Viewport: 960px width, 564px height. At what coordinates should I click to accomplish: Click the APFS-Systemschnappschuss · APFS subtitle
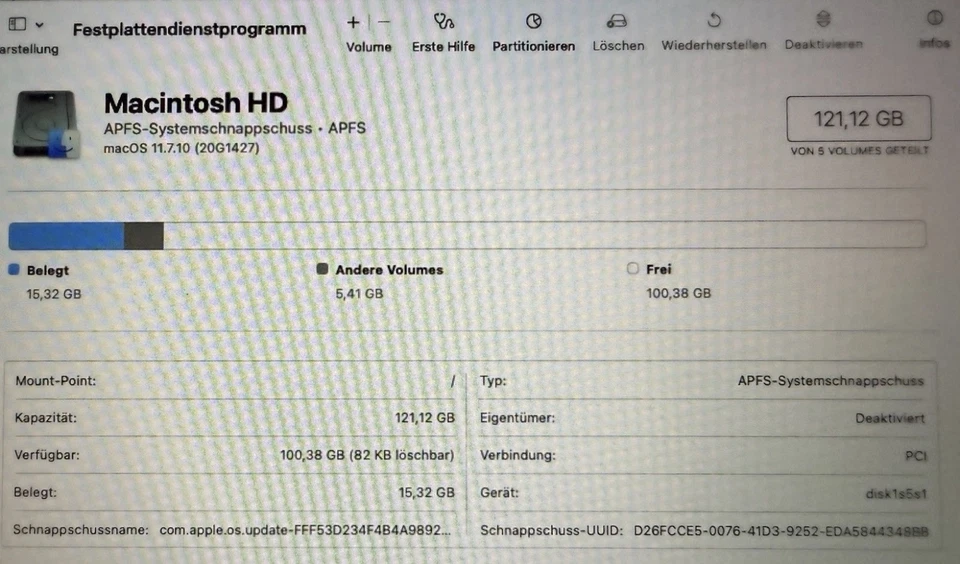[x=234, y=128]
